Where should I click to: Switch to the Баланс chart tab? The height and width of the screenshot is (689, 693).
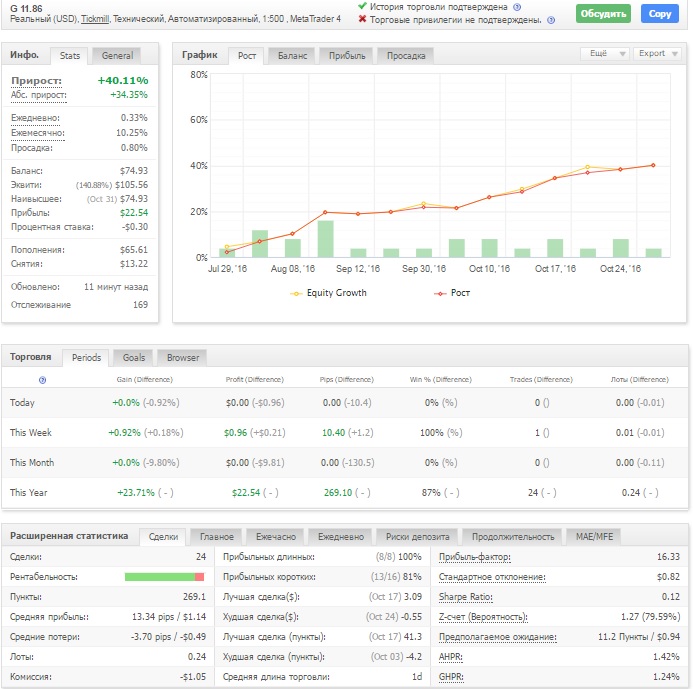[x=292, y=56]
